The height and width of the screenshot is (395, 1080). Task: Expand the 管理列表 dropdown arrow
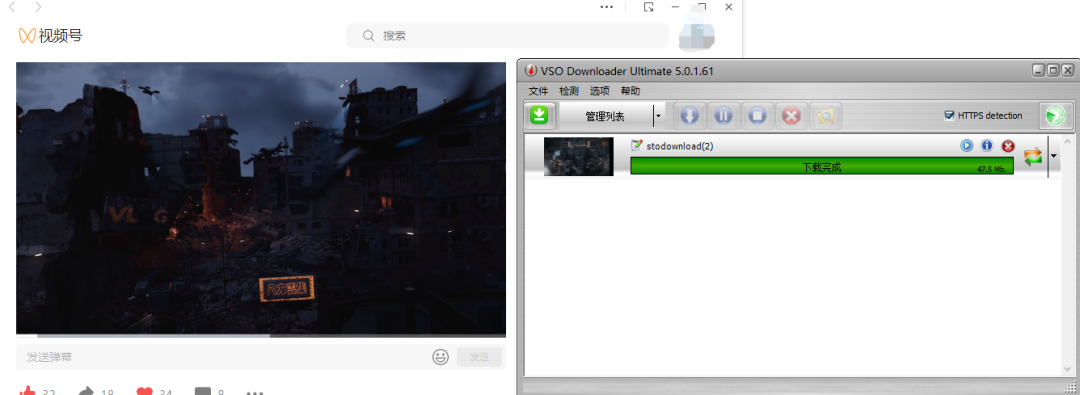coord(658,116)
